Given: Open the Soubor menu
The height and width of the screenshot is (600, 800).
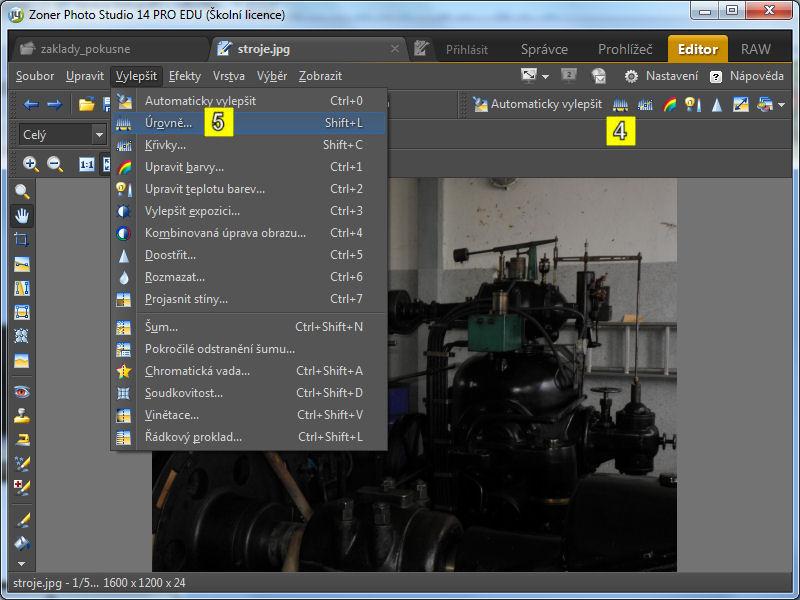Looking at the screenshot, I should (x=35, y=76).
